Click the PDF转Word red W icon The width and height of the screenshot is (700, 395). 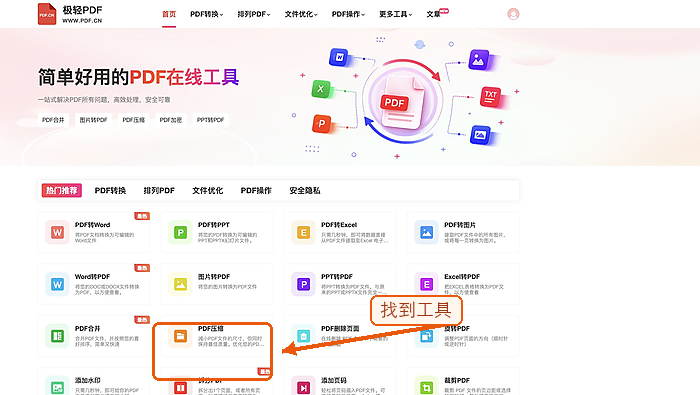(x=57, y=233)
